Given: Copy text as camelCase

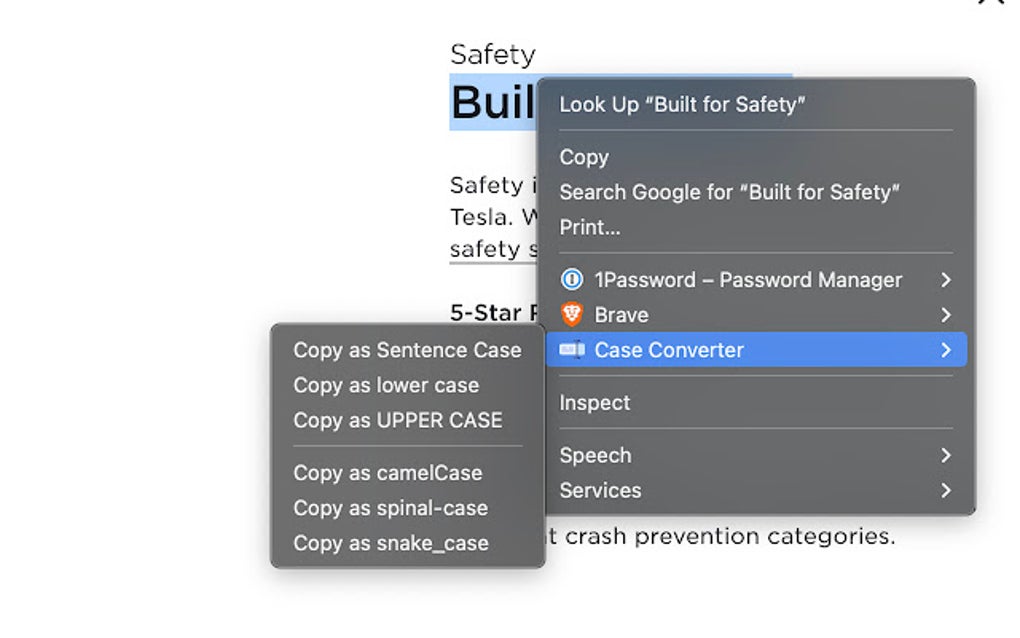Looking at the screenshot, I should [389, 472].
